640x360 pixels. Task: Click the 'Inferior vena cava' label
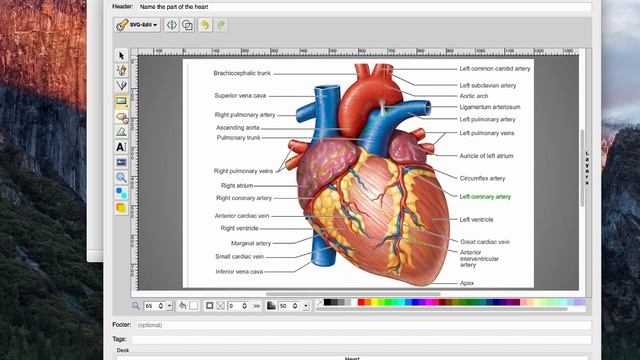click(239, 272)
